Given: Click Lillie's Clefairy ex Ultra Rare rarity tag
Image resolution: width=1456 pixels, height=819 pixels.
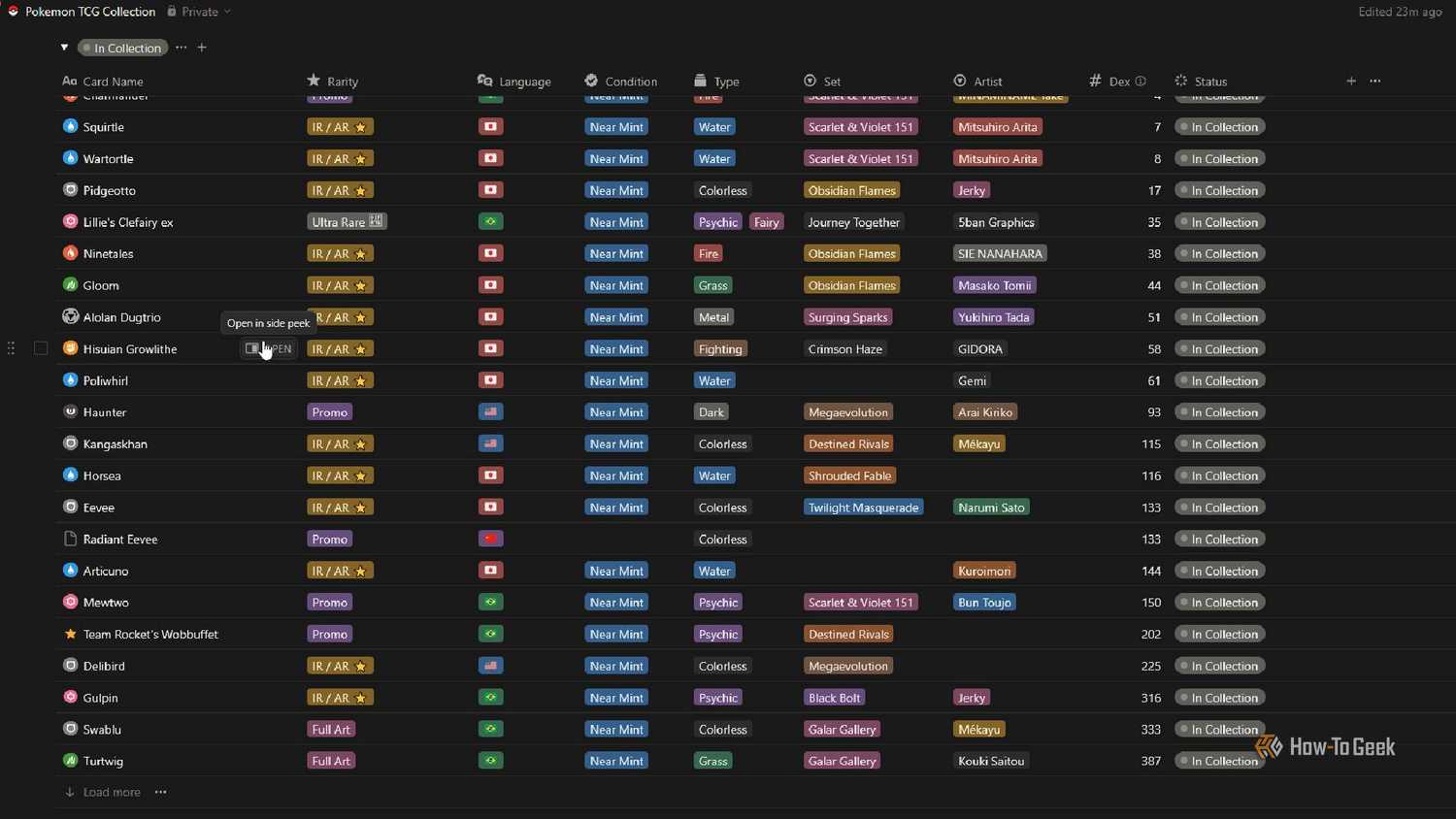Looking at the screenshot, I should (347, 222).
